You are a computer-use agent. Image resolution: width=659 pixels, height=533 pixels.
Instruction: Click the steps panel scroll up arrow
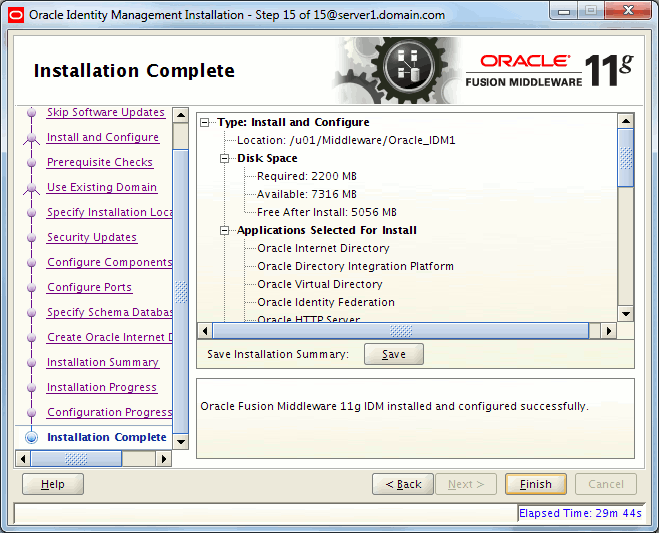point(181,115)
